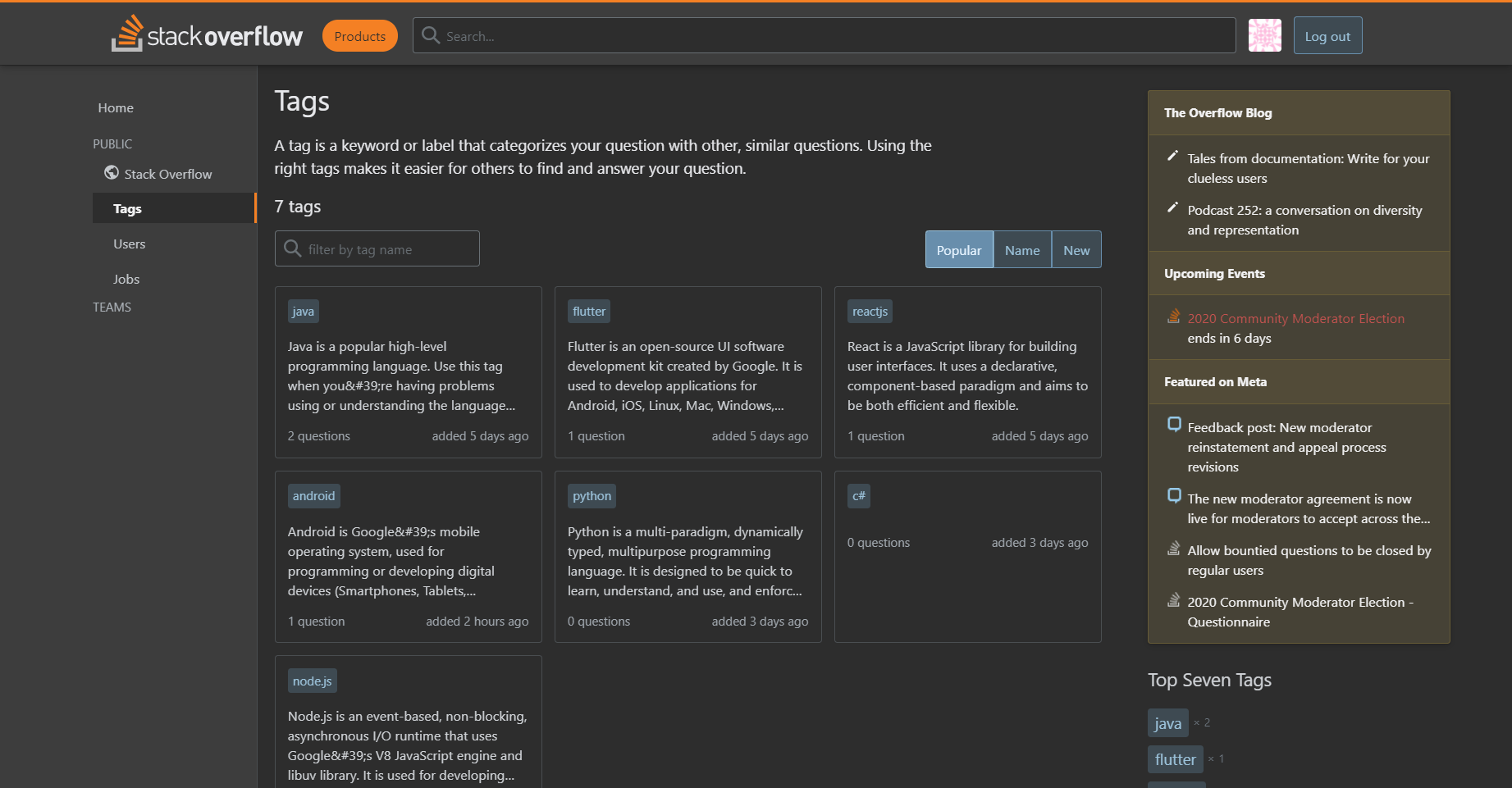This screenshot has height=788, width=1512.
Task: Switch to the New sorting tab
Action: tap(1076, 249)
